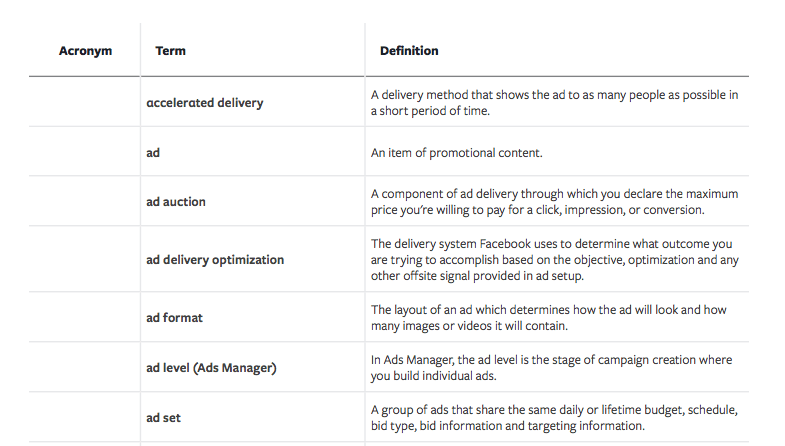Screen dimensions: 785x446
Task: Click empty Acronym cell in 'ad format' row
Action: point(85,318)
